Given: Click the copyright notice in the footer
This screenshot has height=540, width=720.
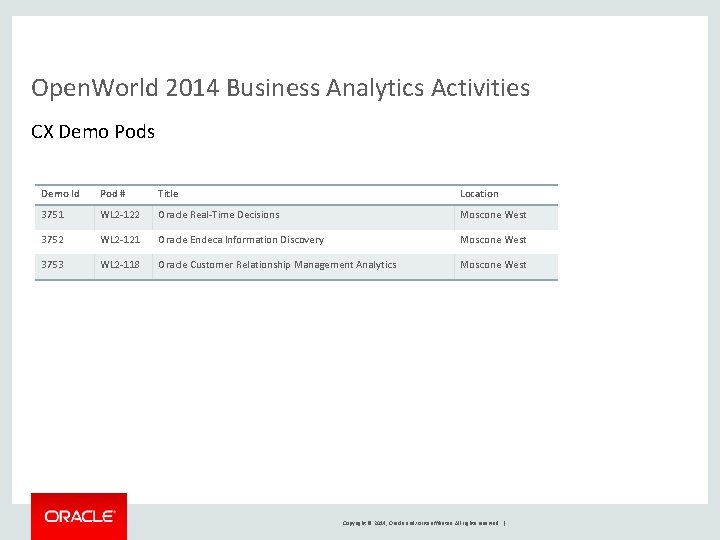Looking at the screenshot, I should pos(421,523).
